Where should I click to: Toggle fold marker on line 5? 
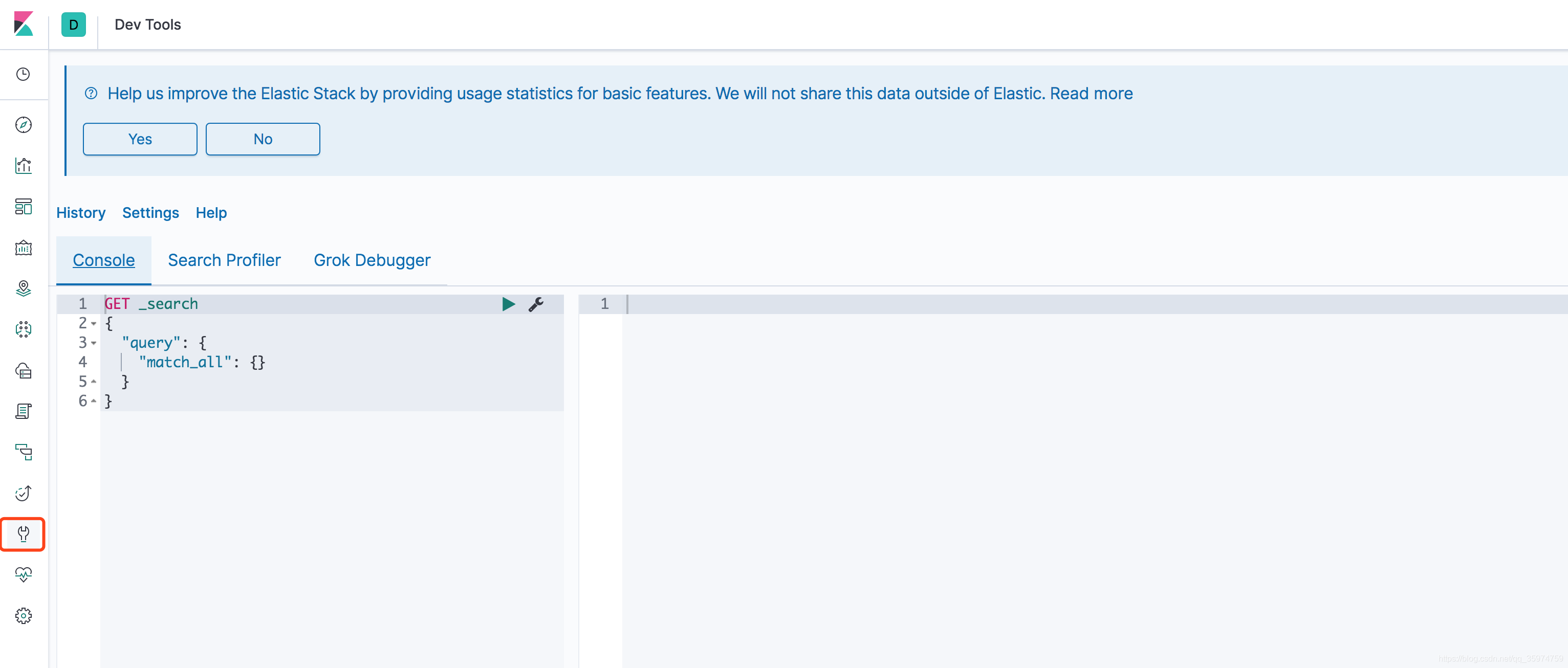tap(94, 382)
